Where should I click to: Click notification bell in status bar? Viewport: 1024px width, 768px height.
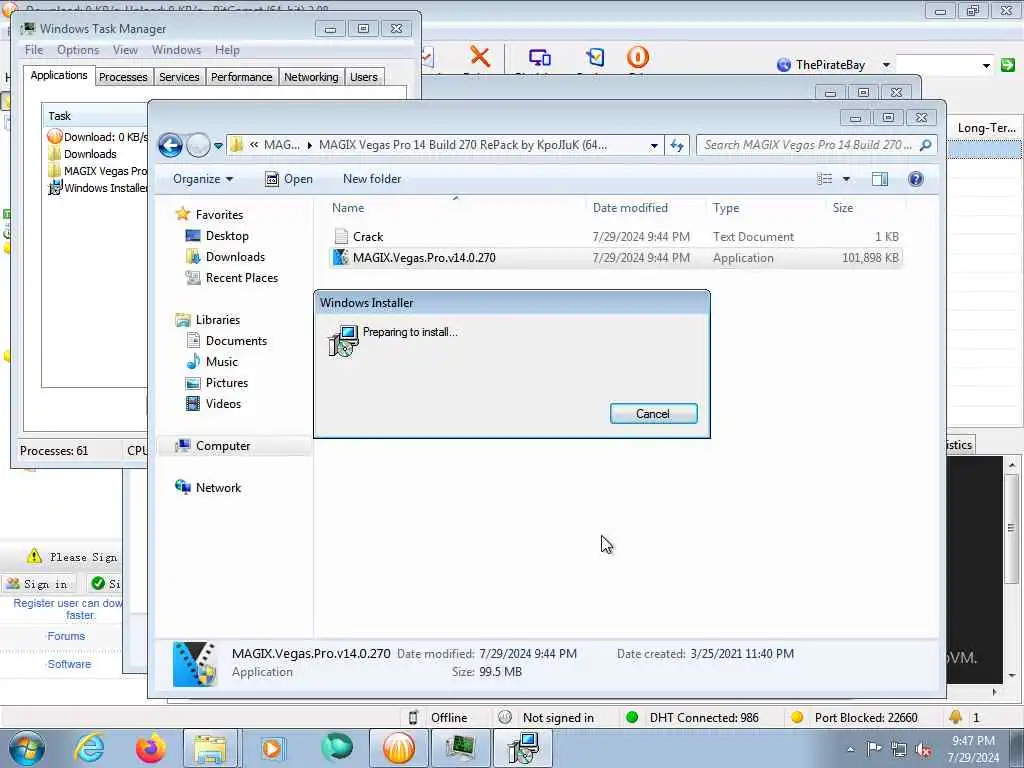click(x=955, y=717)
